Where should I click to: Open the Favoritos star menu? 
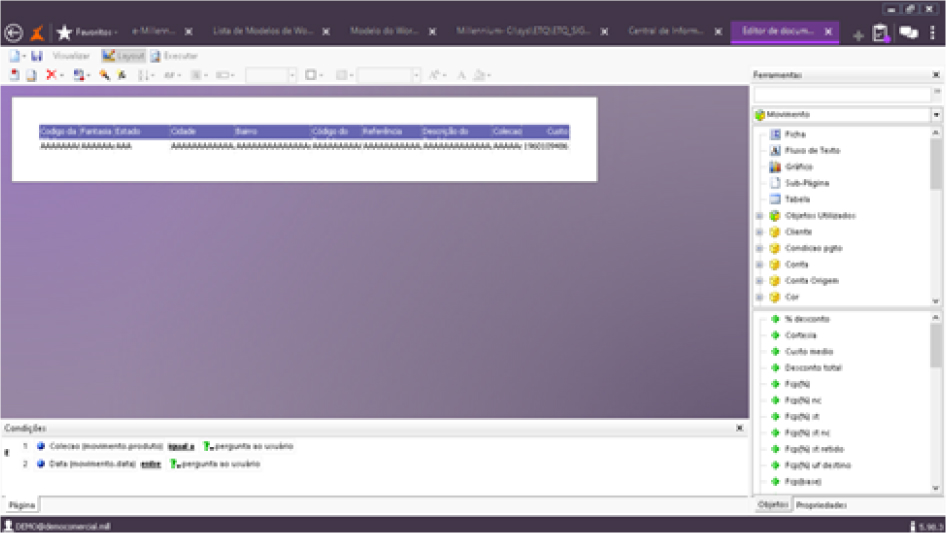(65, 32)
